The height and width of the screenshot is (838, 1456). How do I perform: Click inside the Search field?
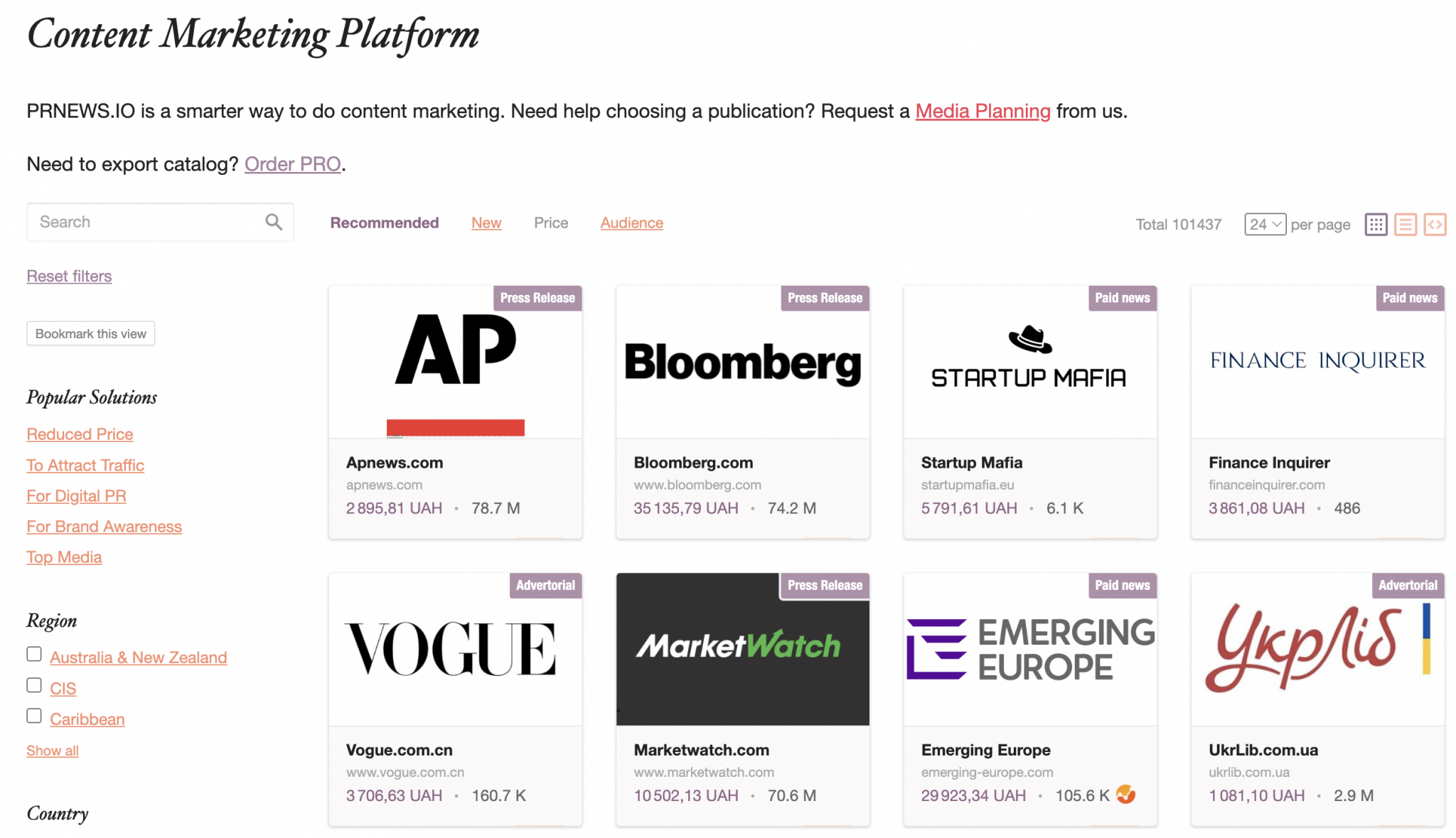(142, 221)
